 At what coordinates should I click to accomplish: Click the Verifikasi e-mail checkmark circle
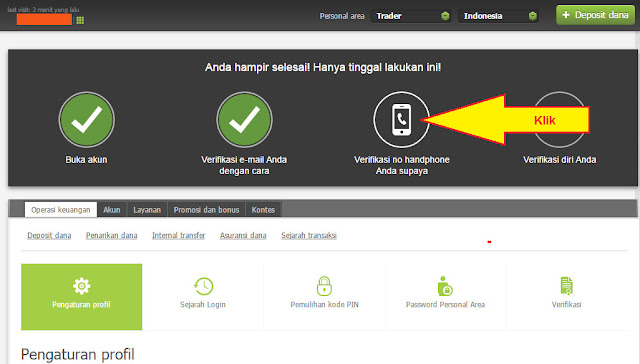[244, 120]
